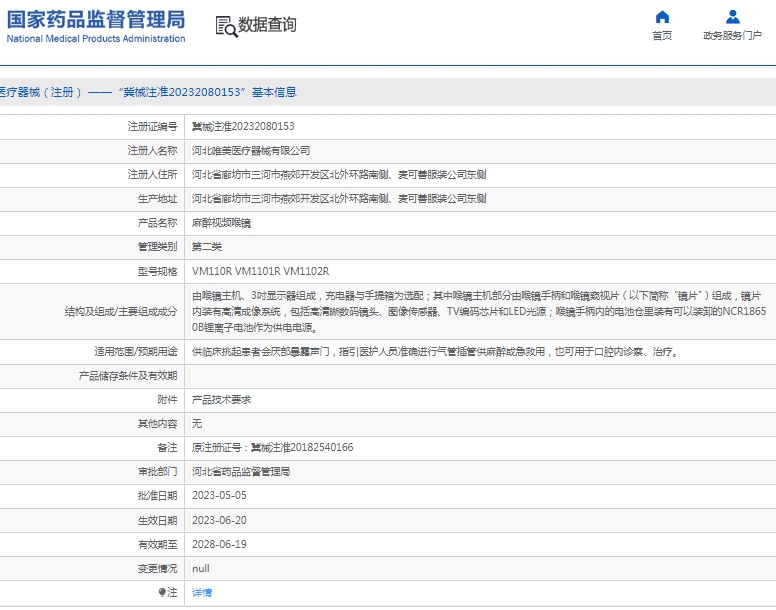
Task: Click the 管理类别 label
Action: [157, 246]
